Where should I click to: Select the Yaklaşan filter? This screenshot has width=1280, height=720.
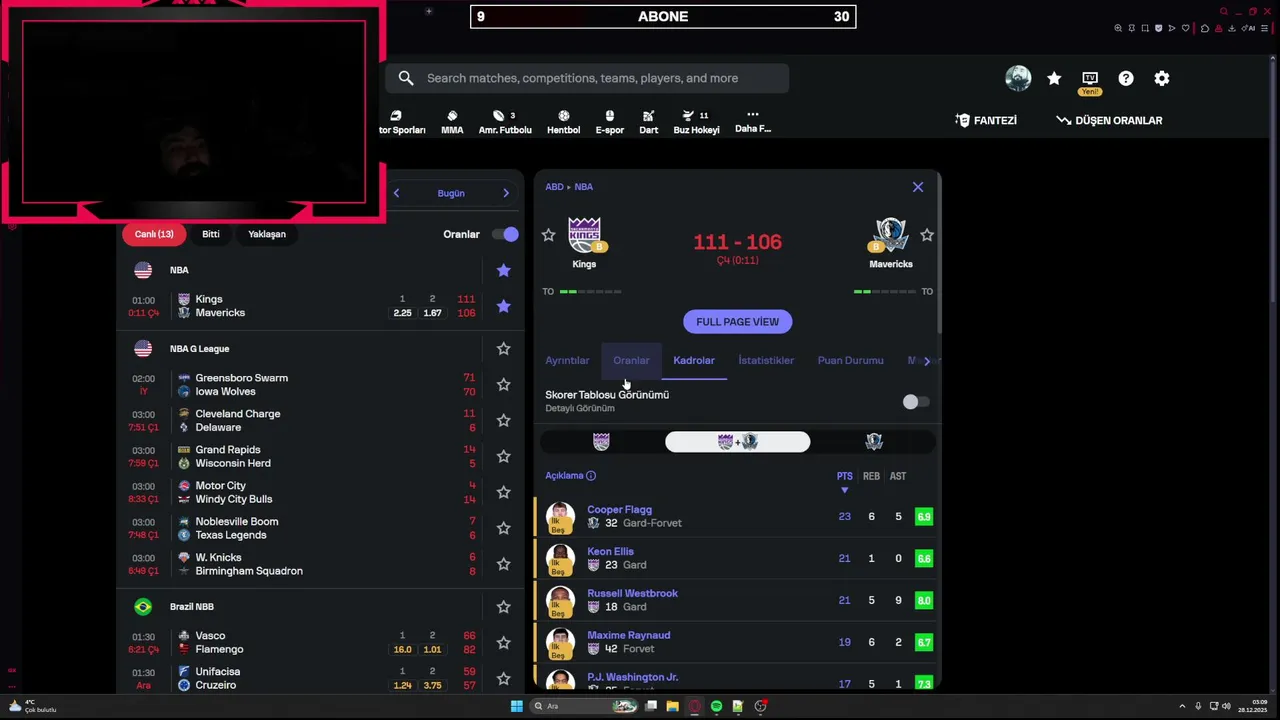coord(267,234)
